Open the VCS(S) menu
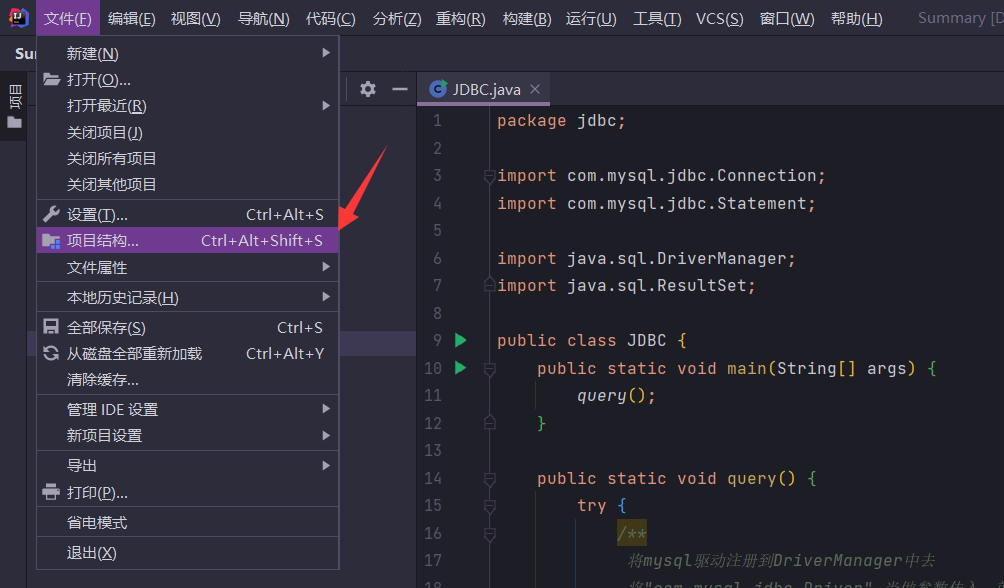This screenshot has height=588, width=1004. pyautogui.click(x=720, y=18)
